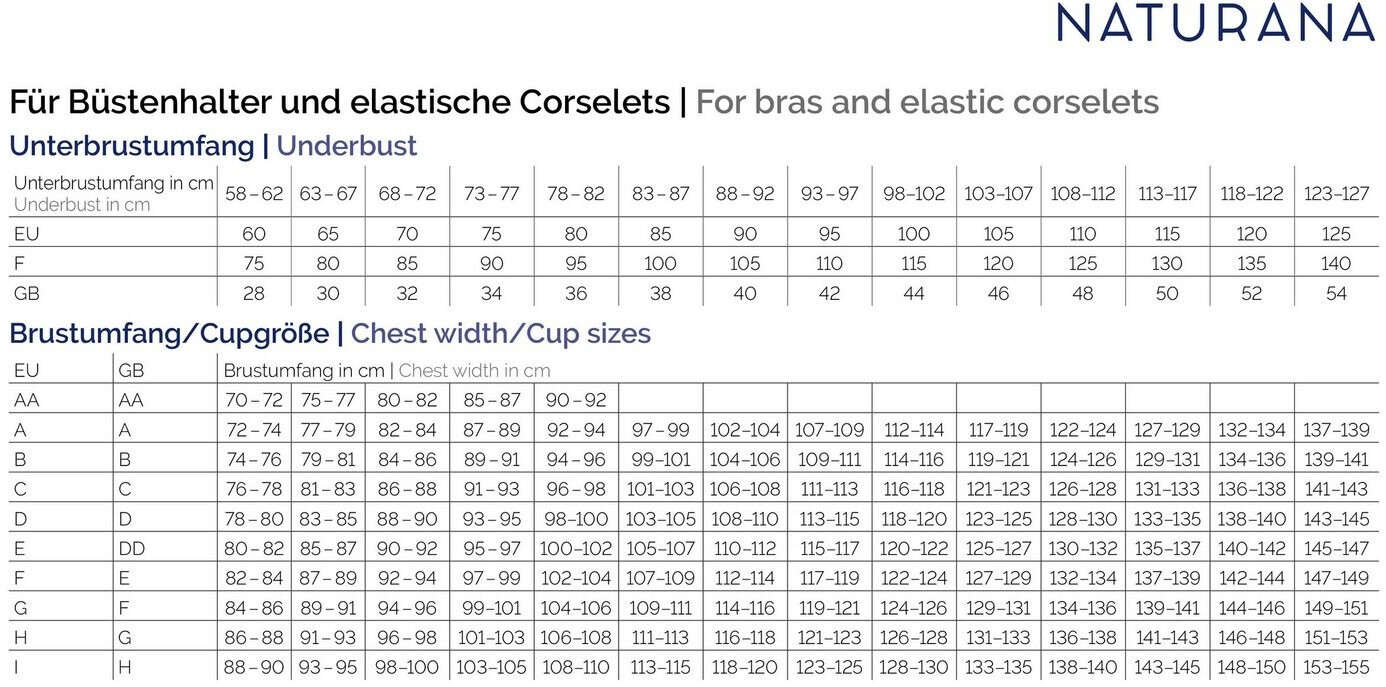Click the 90–92 cell in AA row
The width and height of the screenshot is (1386, 687).
(575, 400)
